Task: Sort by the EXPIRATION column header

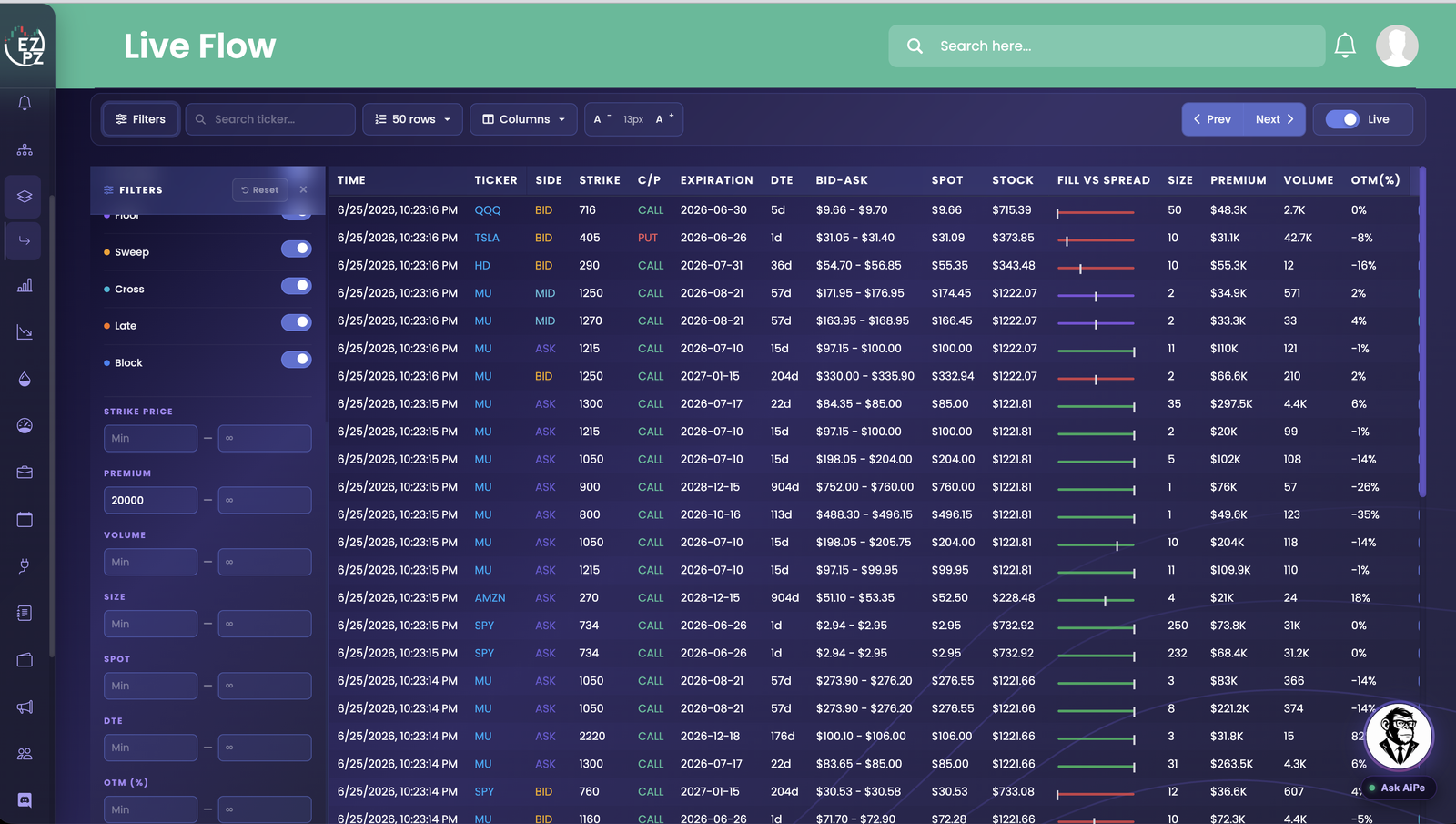Action: (717, 180)
